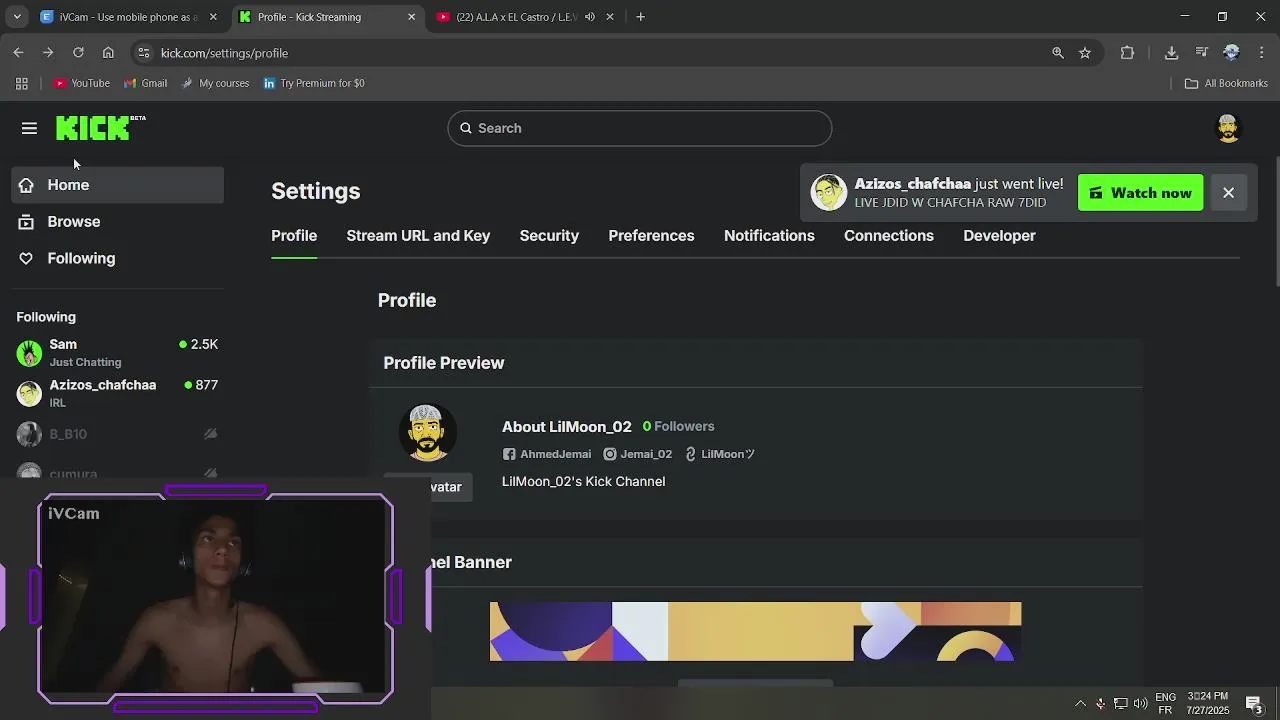Dismiss the live notification banner
Screen dimensions: 1280x720
pos(1228,193)
